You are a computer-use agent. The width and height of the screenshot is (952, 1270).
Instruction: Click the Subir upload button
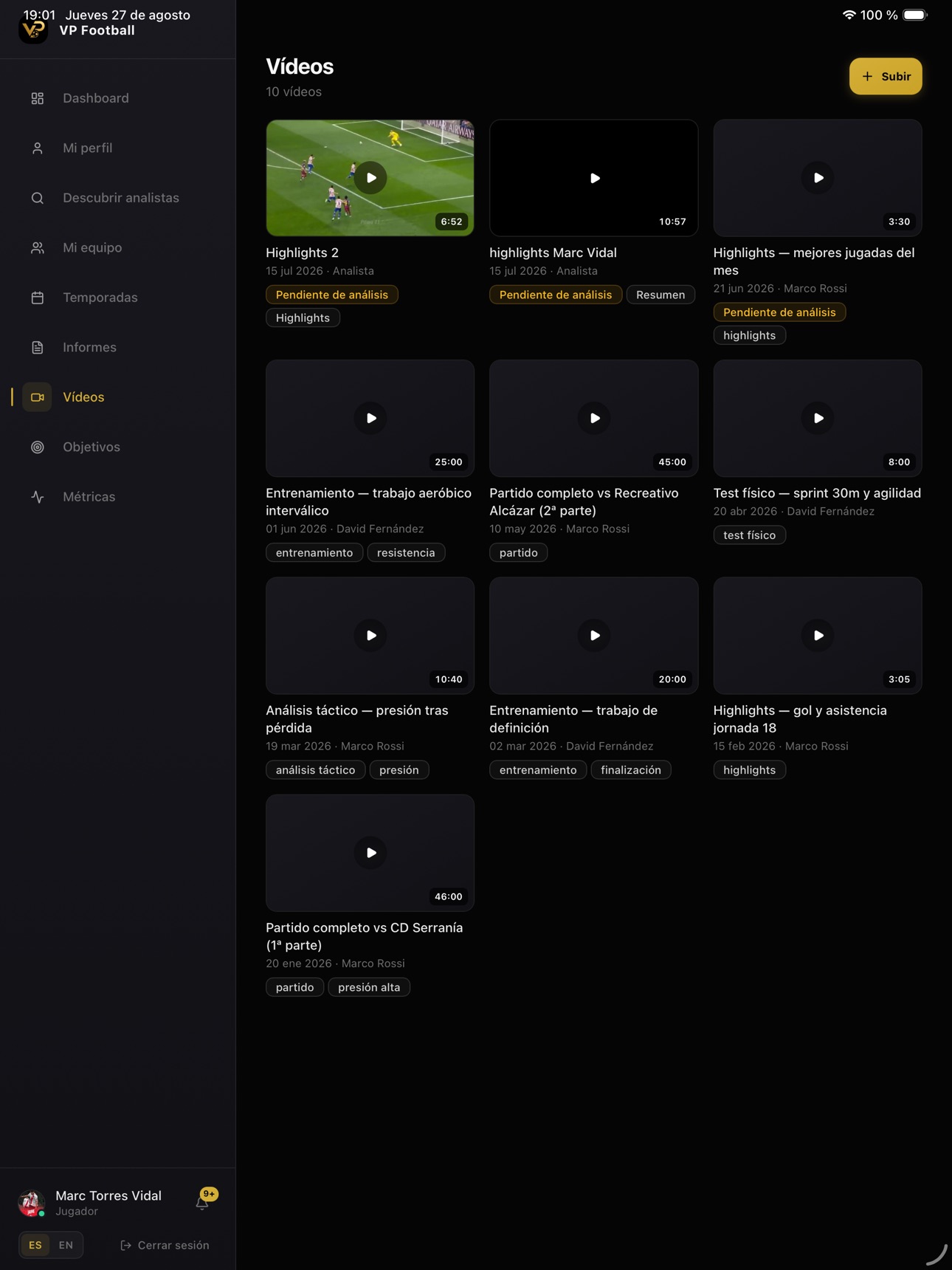click(x=886, y=76)
